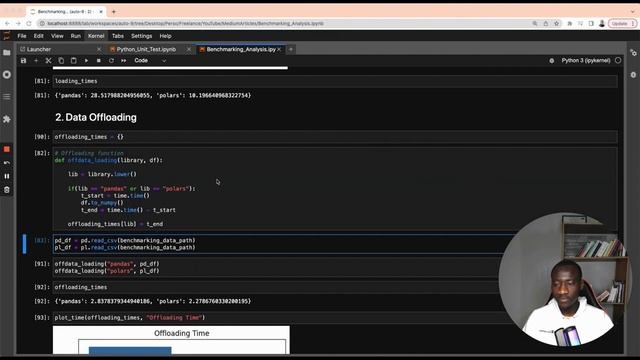Screen dimensions: 640x360
Task: Go back in the browser
Action: (7, 24)
